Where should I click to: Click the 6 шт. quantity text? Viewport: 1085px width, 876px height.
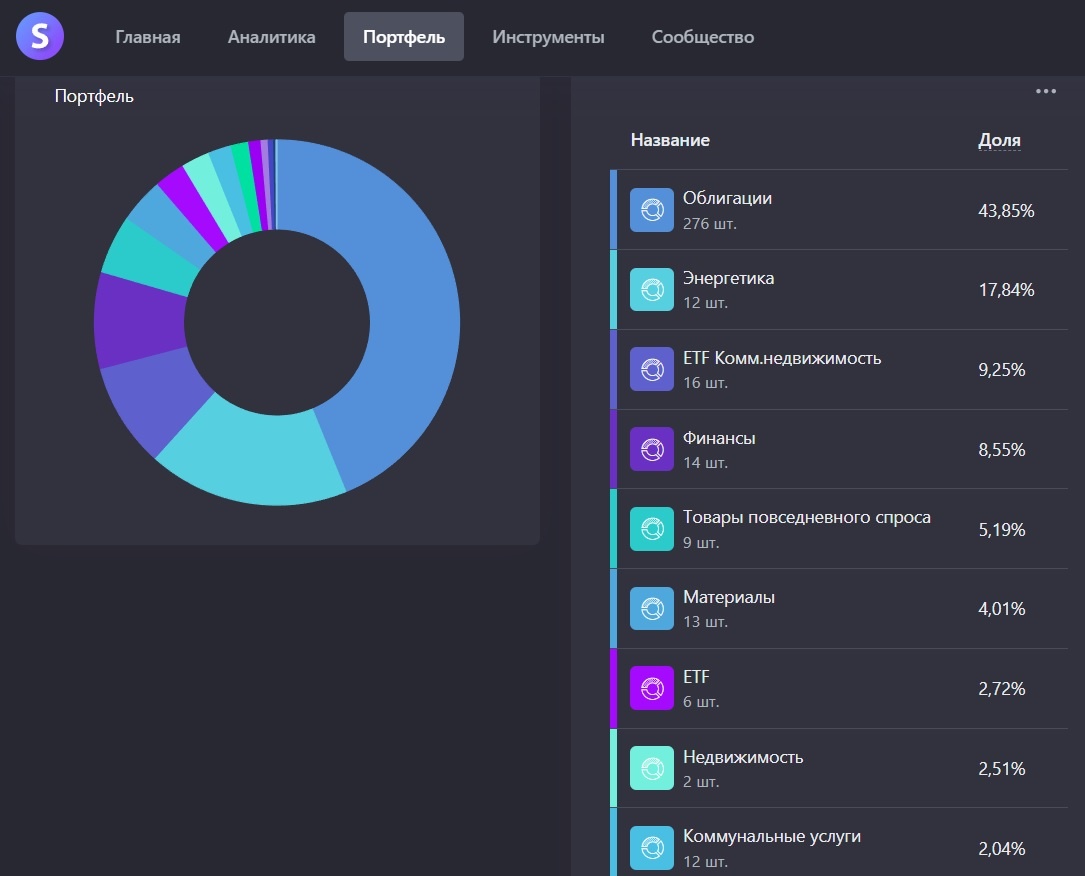pos(701,702)
